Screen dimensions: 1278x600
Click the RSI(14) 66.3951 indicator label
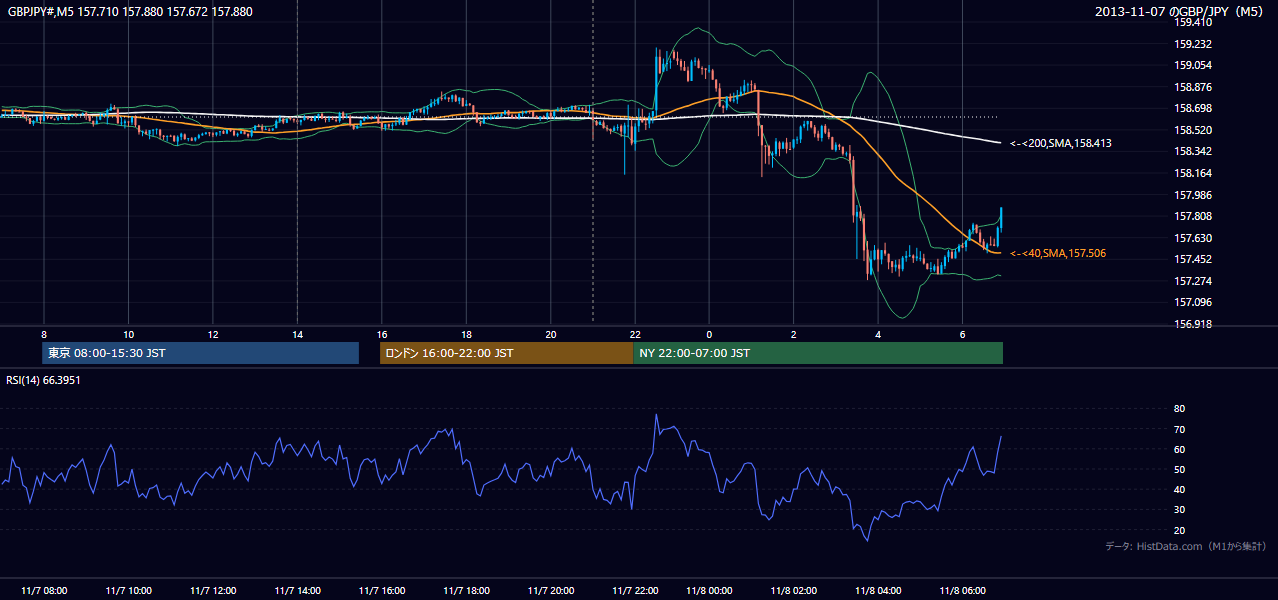(44, 380)
